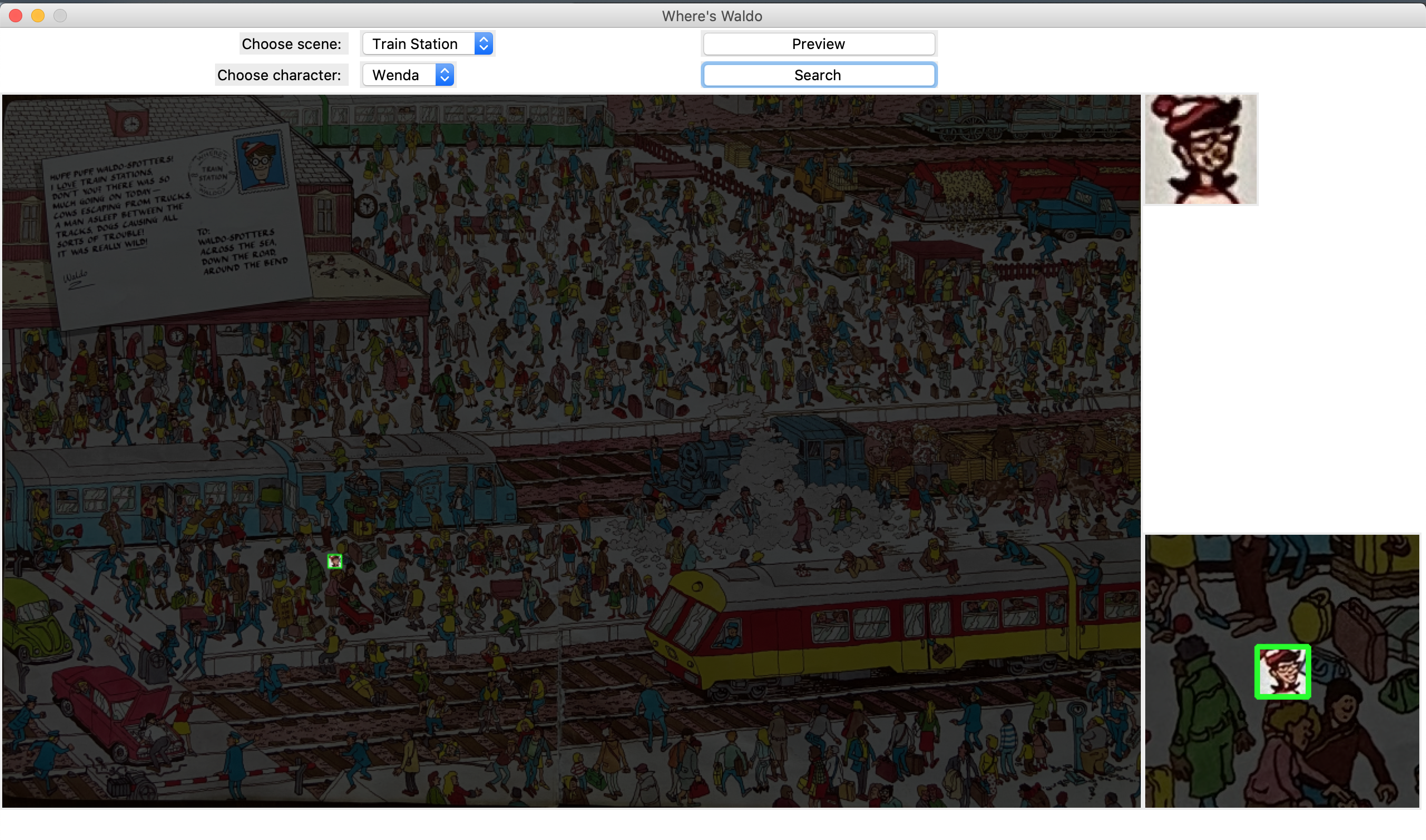Image resolution: width=1426 pixels, height=840 pixels.
Task: Click the blue arrows beside Wenda
Action: click(x=445, y=75)
